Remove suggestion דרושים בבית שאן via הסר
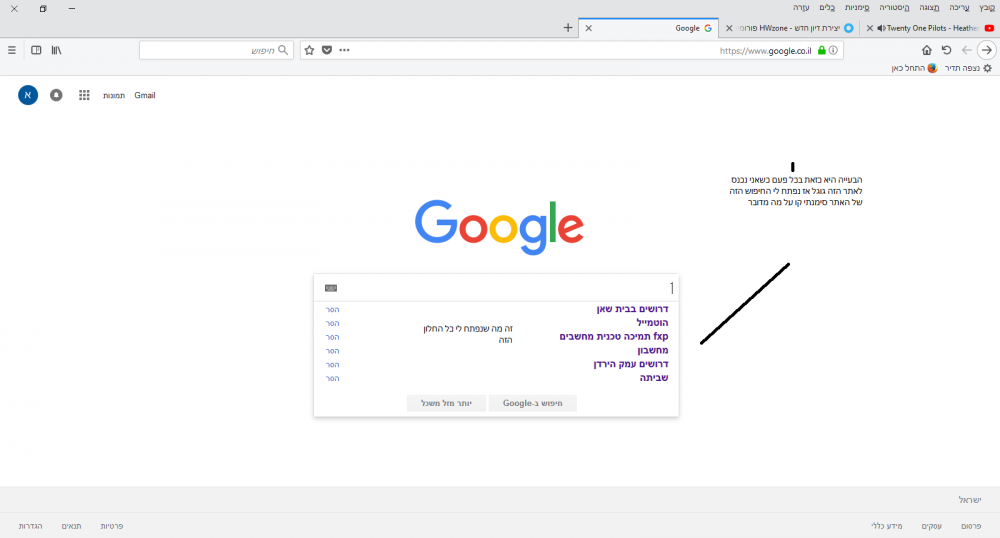1000x538 pixels. (x=332, y=310)
